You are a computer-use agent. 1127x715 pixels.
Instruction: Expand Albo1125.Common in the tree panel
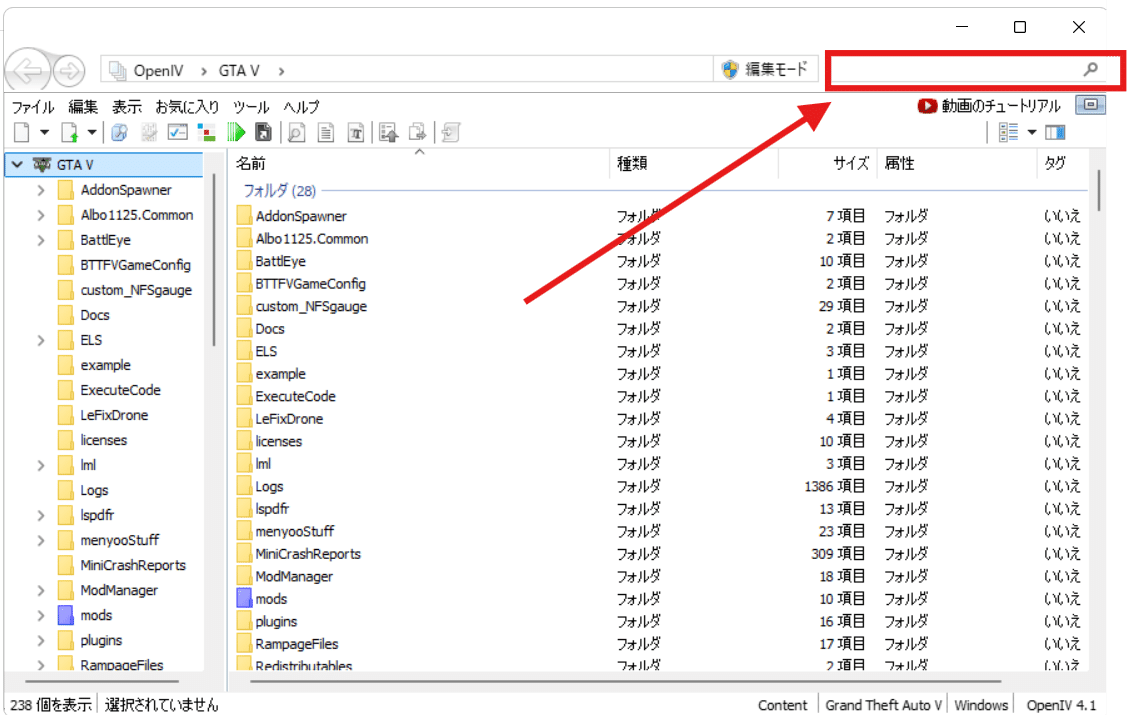click(41, 216)
